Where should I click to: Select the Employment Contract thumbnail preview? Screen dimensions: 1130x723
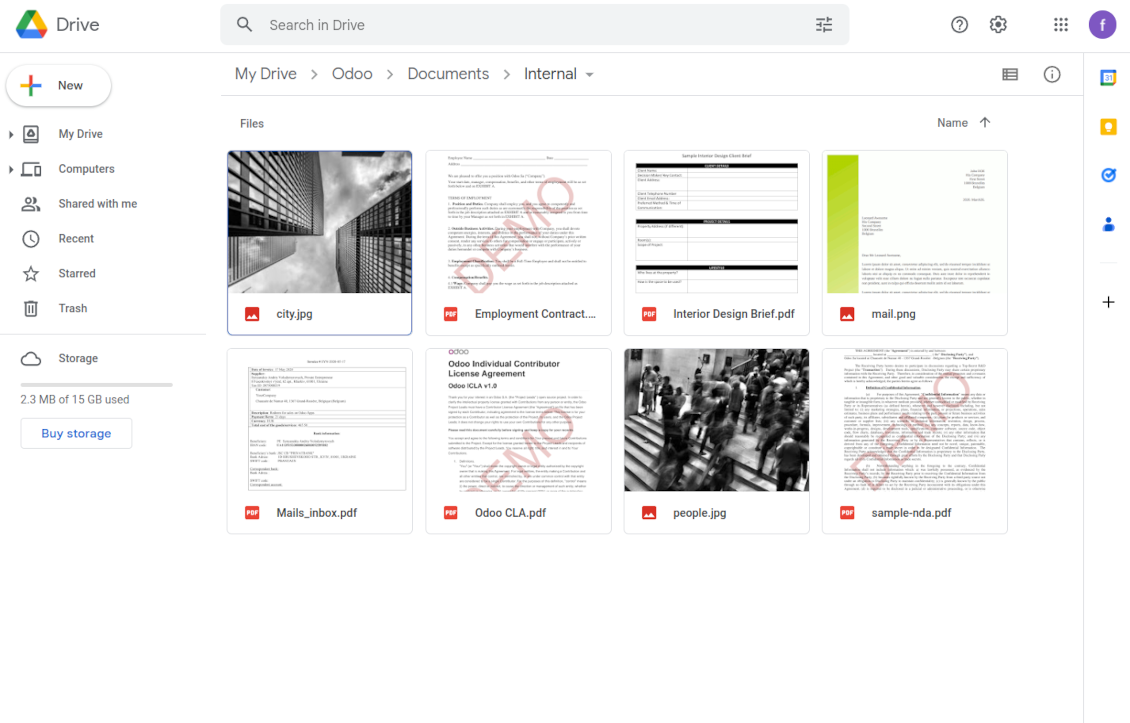pos(518,222)
